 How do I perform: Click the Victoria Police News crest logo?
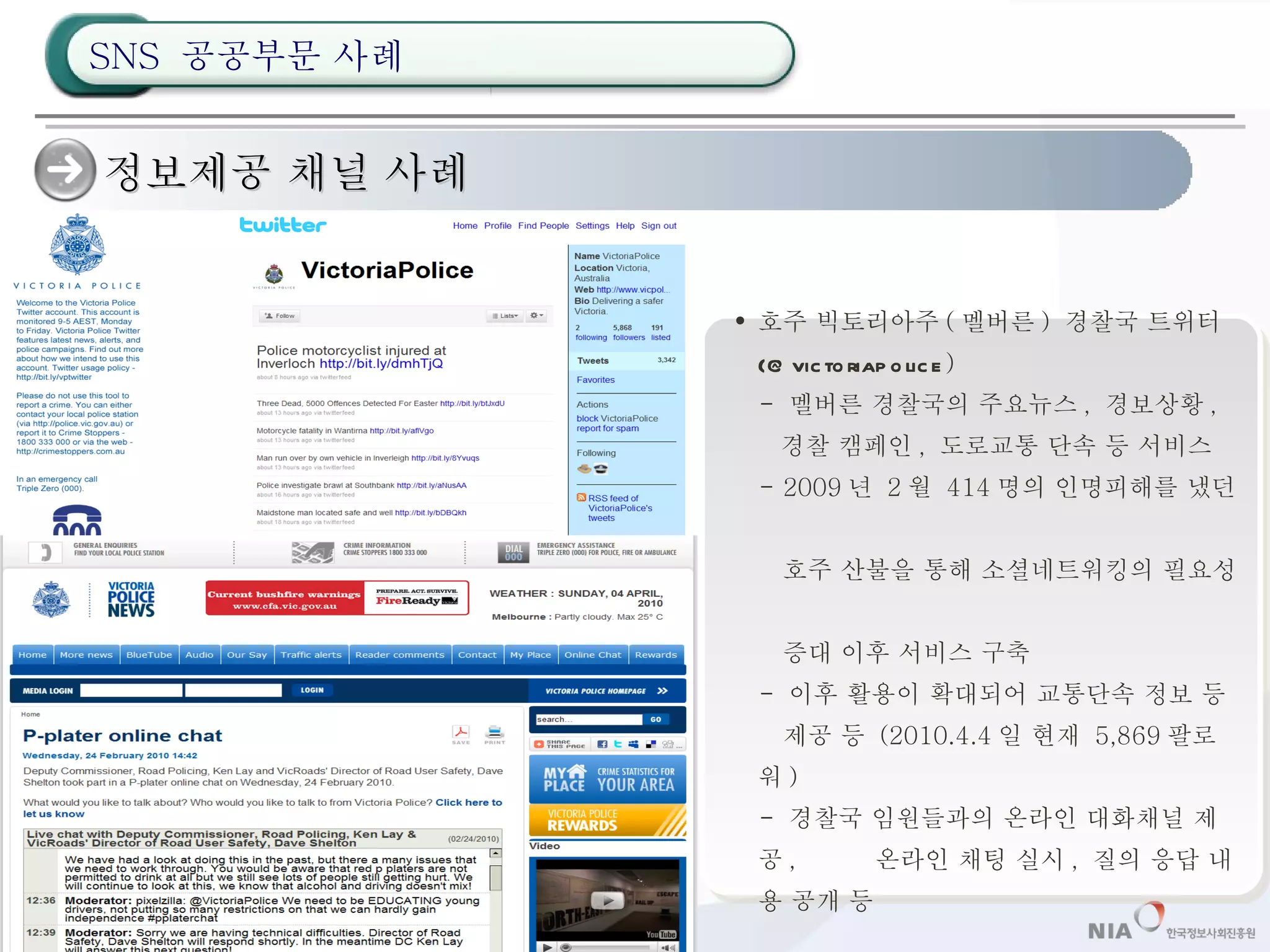51,599
